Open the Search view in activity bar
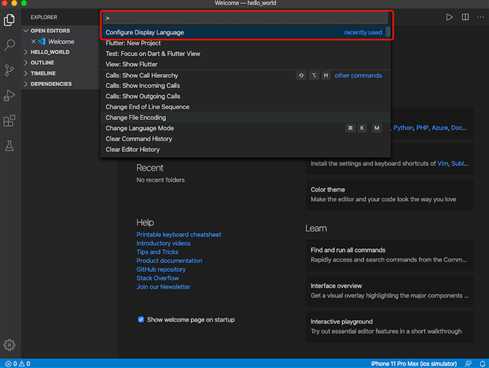The image size is (489, 368). 9,44
